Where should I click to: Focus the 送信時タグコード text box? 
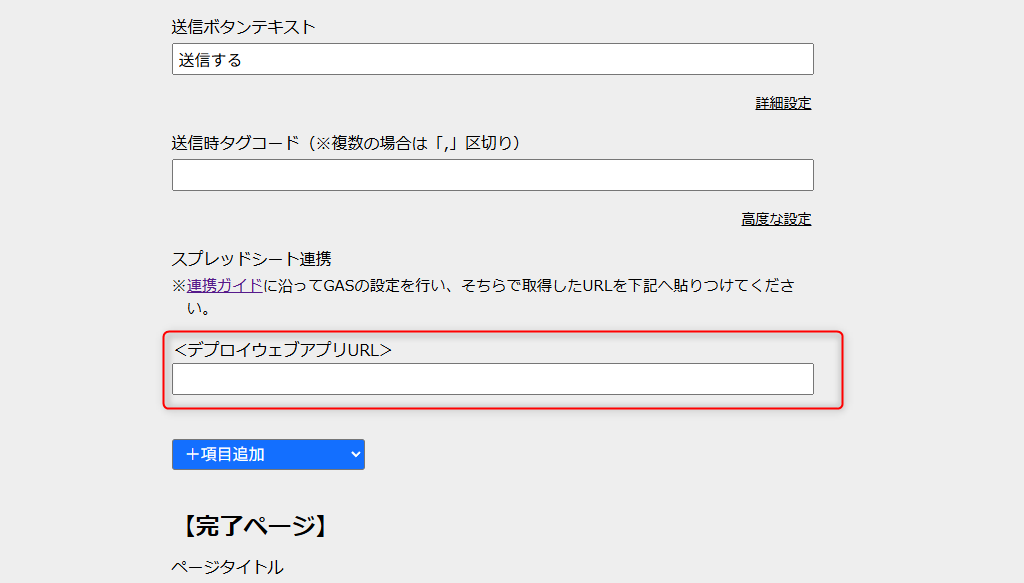coord(492,175)
